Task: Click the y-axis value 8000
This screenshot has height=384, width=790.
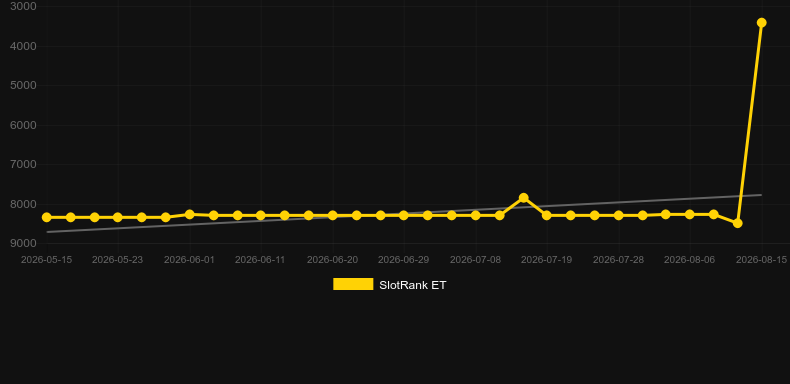Action: point(23,204)
